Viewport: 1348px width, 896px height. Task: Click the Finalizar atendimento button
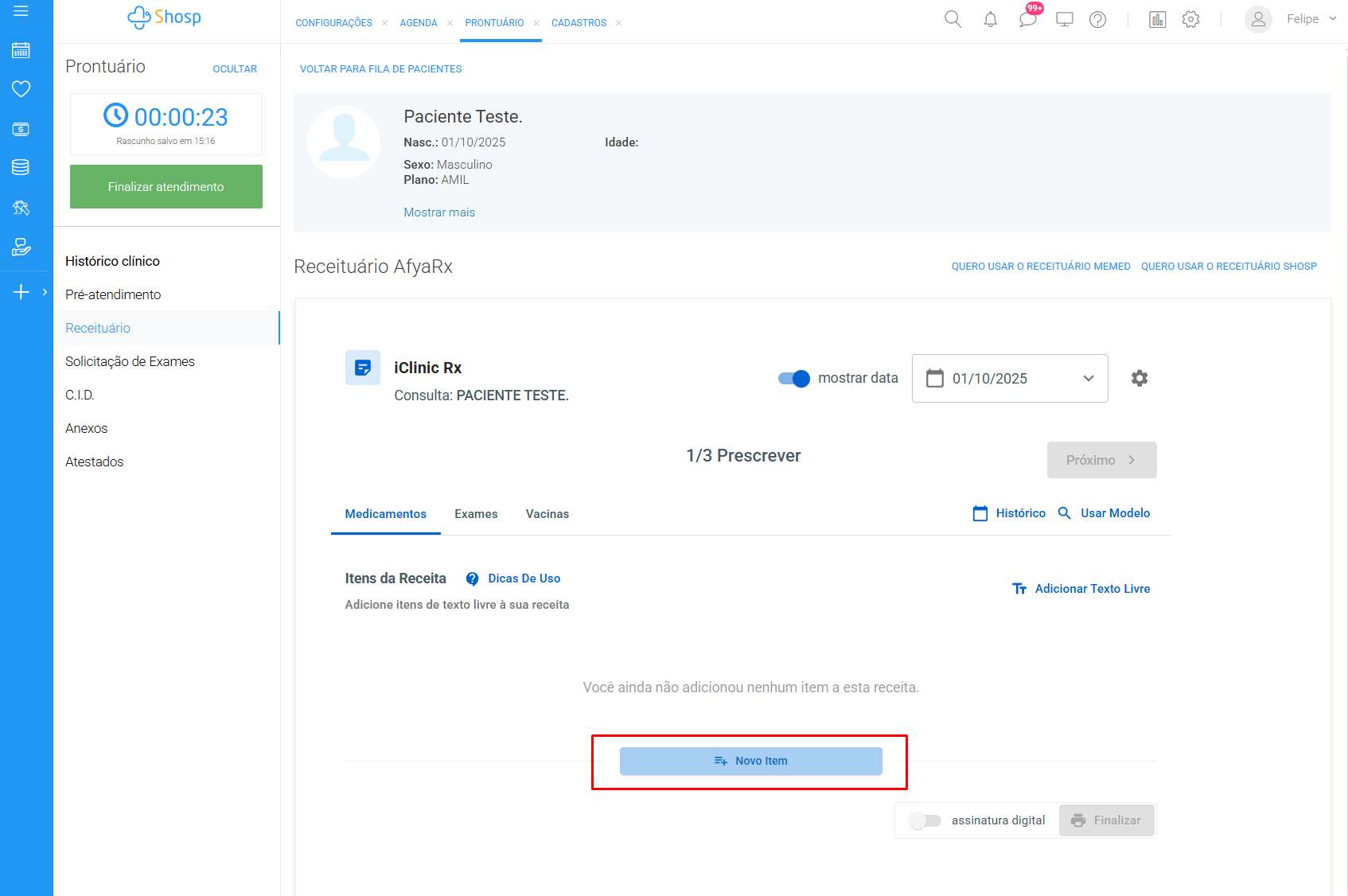(x=166, y=187)
